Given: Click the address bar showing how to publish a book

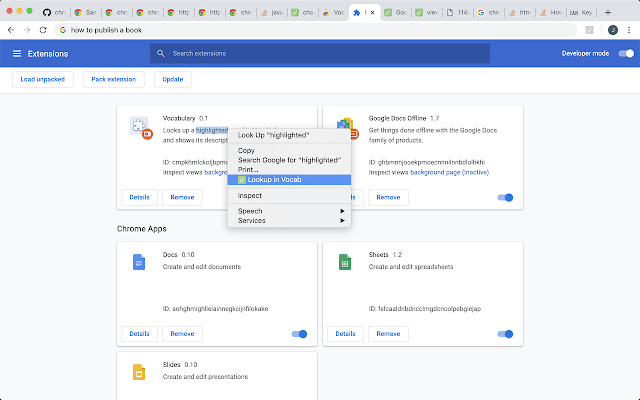Looking at the screenshot, I should pos(316,30).
